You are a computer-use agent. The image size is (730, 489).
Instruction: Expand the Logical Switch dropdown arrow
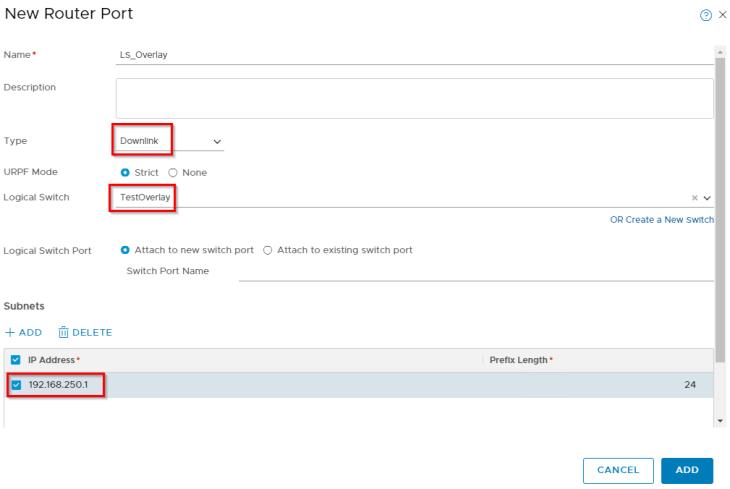(707, 198)
